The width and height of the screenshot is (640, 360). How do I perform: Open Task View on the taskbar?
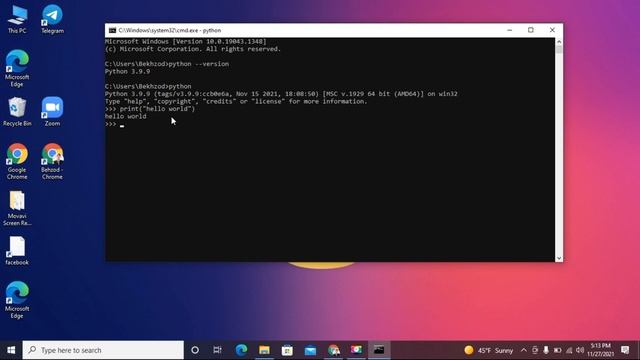point(218,350)
